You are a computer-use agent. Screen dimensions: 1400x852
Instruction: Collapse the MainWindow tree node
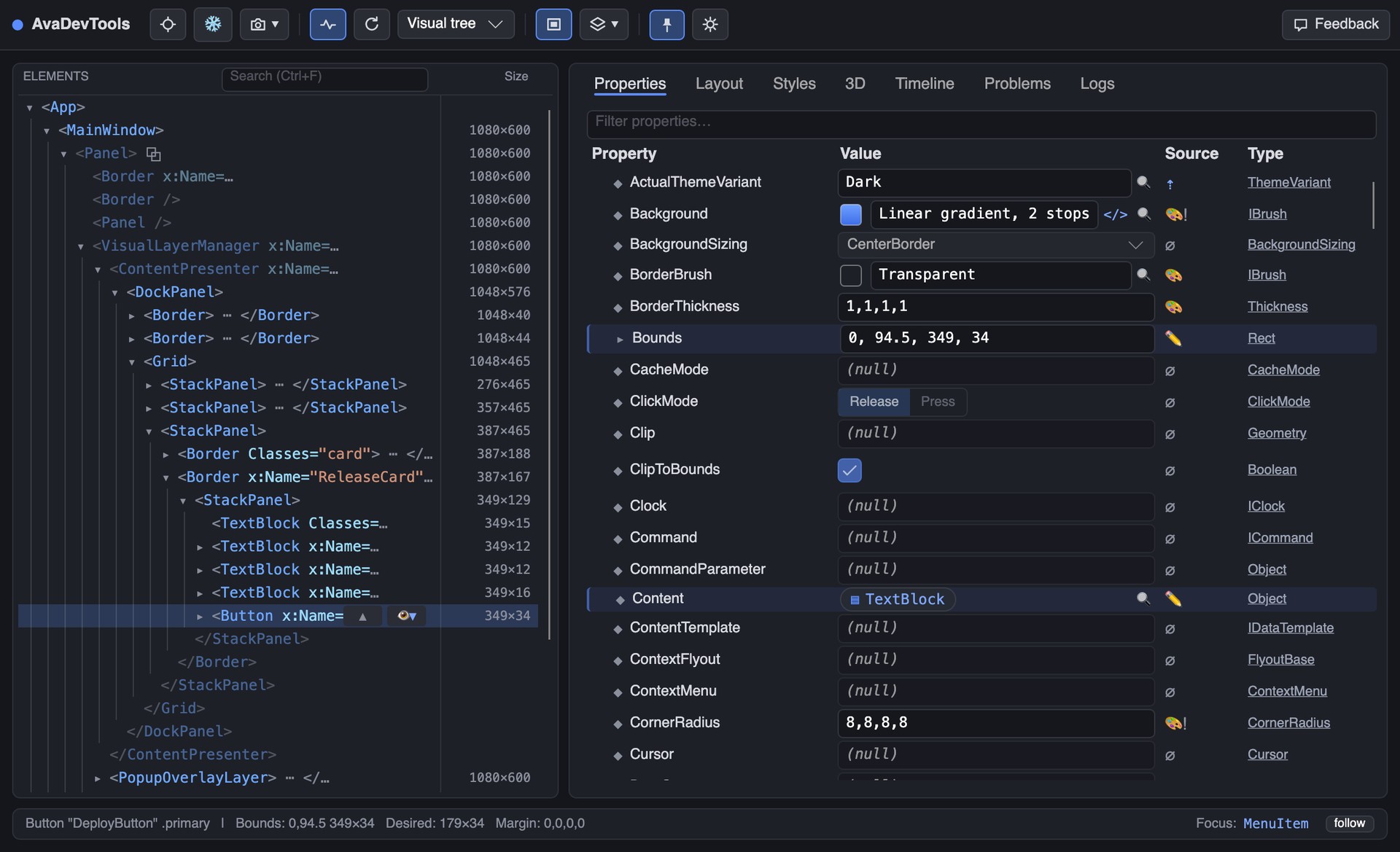coord(47,131)
